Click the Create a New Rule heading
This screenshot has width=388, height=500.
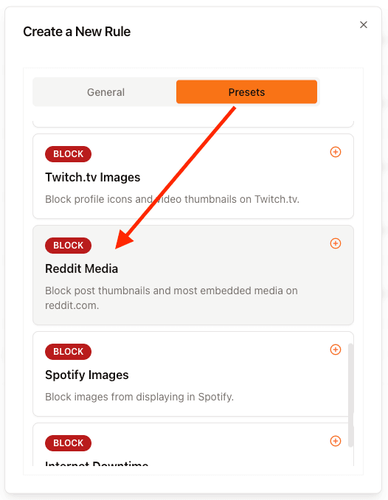[77, 32]
